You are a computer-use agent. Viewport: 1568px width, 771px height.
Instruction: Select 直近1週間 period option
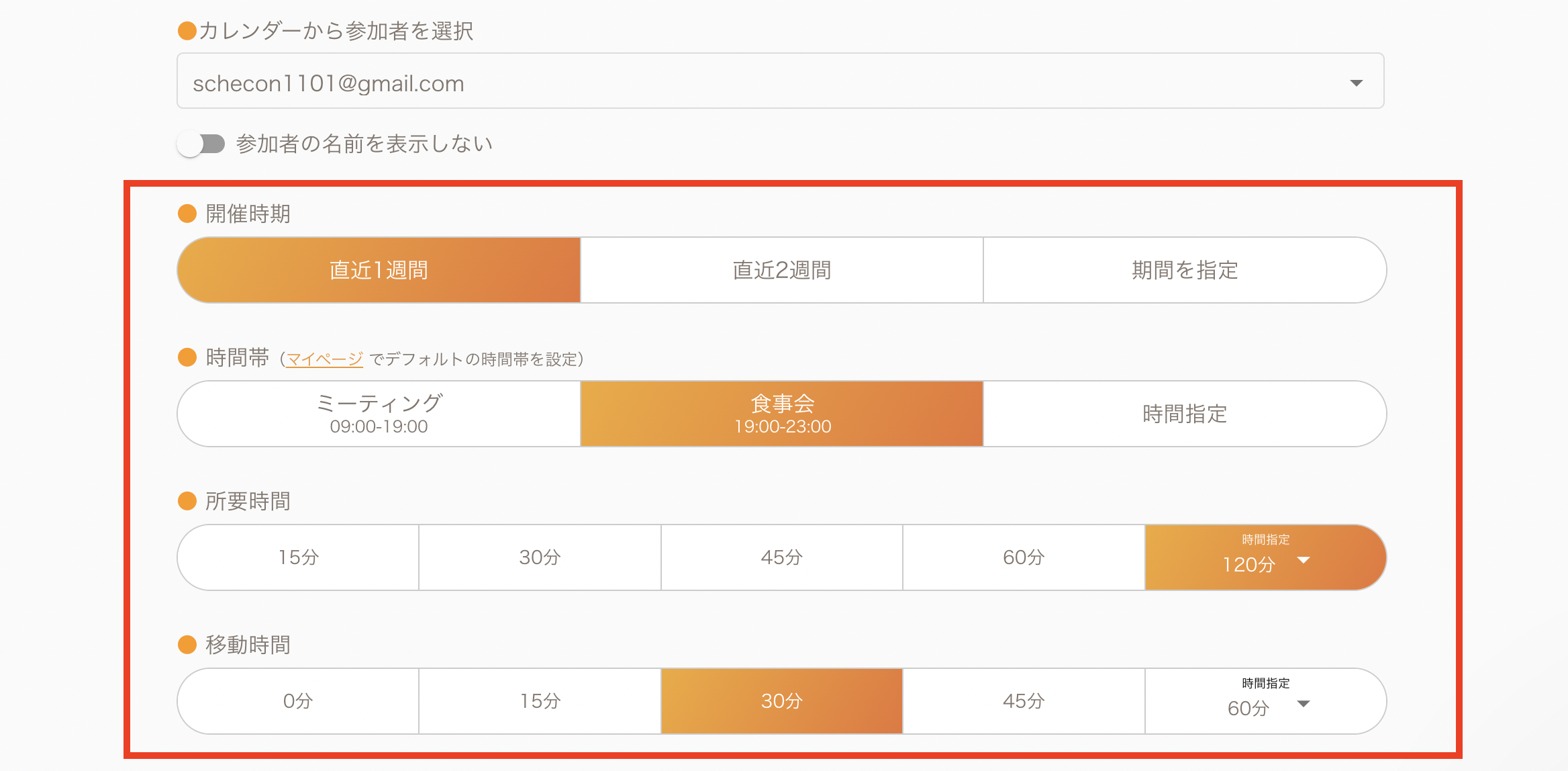click(x=379, y=270)
